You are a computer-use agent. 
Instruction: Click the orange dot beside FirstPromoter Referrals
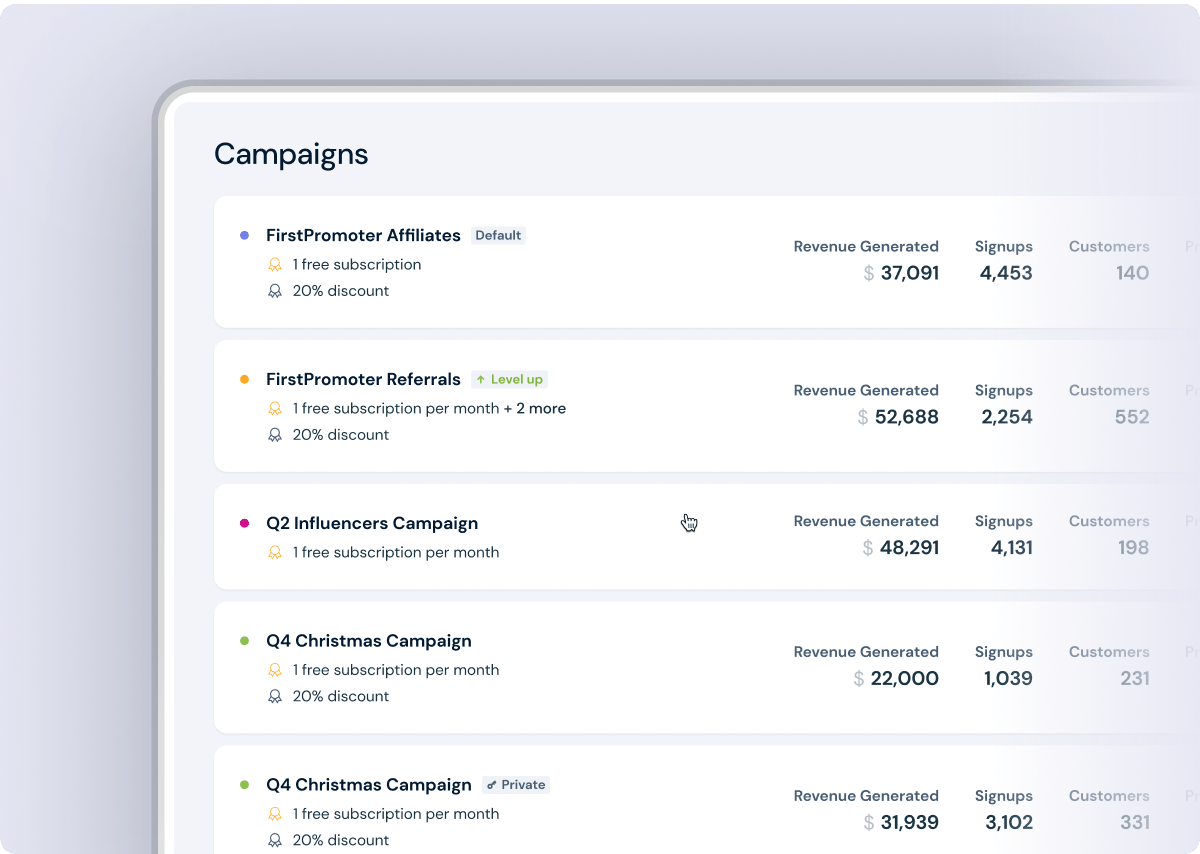point(244,380)
